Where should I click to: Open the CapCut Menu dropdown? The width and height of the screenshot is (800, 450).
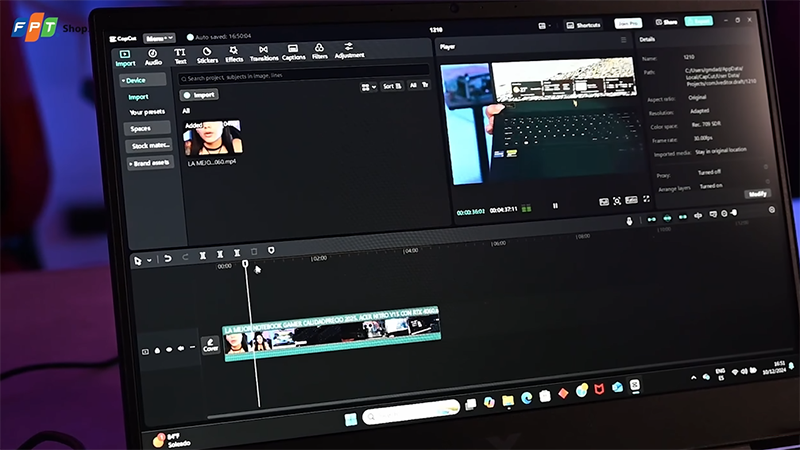click(x=159, y=38)
